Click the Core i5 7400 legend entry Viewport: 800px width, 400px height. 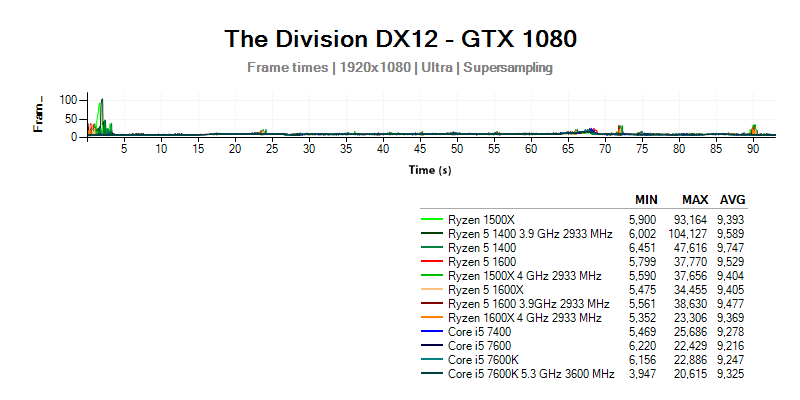(480, 332)
